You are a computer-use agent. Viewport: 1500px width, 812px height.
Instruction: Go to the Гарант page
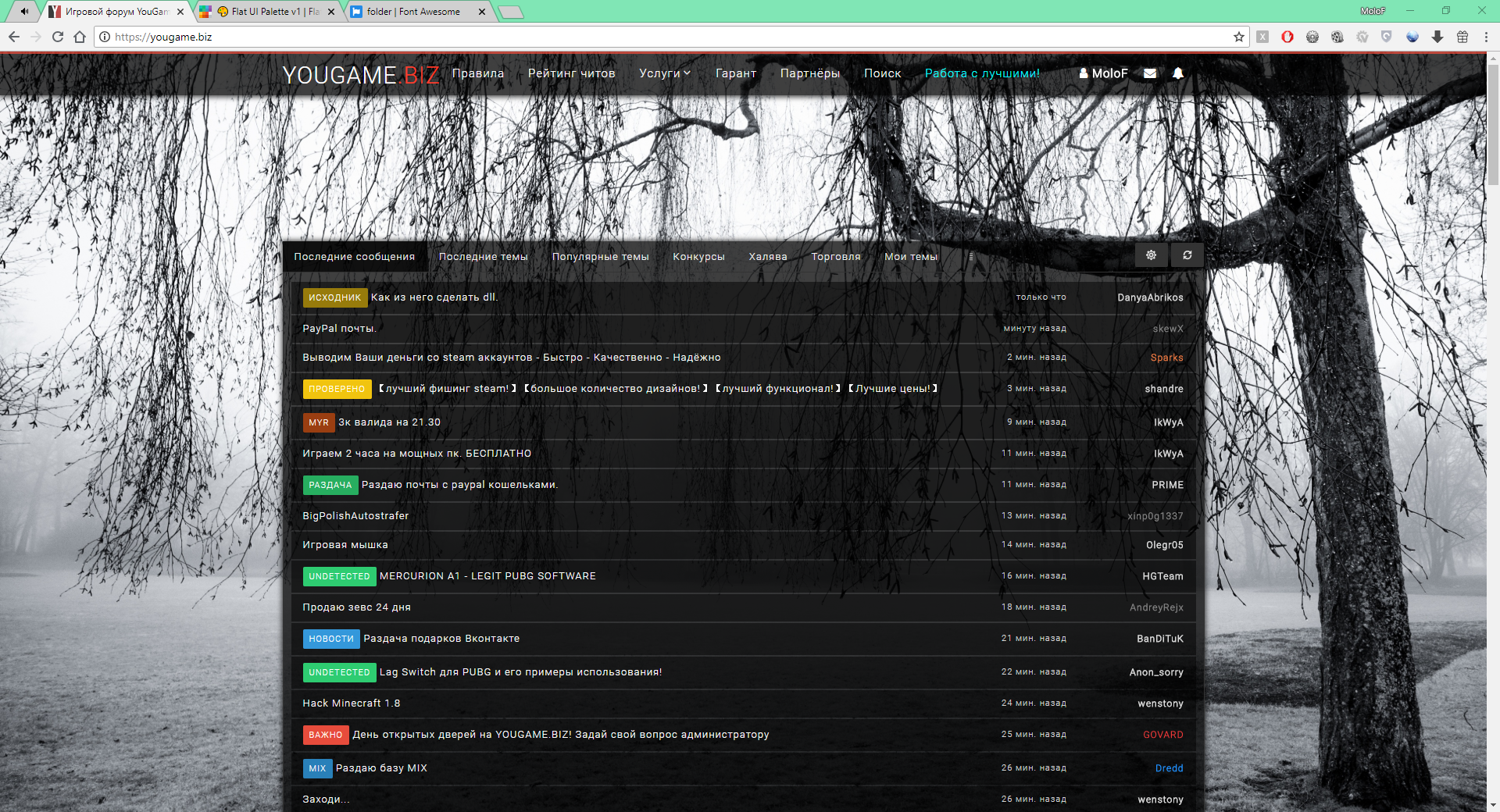pos(736,73)
